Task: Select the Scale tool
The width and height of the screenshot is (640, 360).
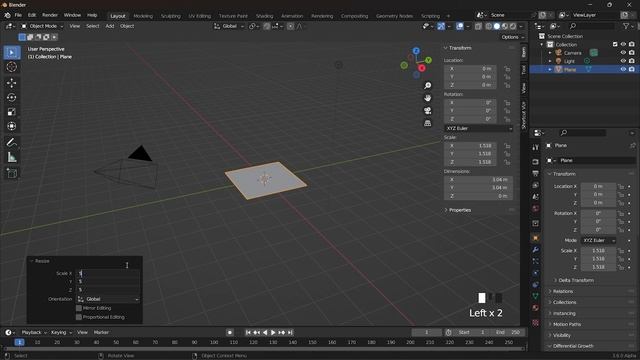Action: (11, 112)
